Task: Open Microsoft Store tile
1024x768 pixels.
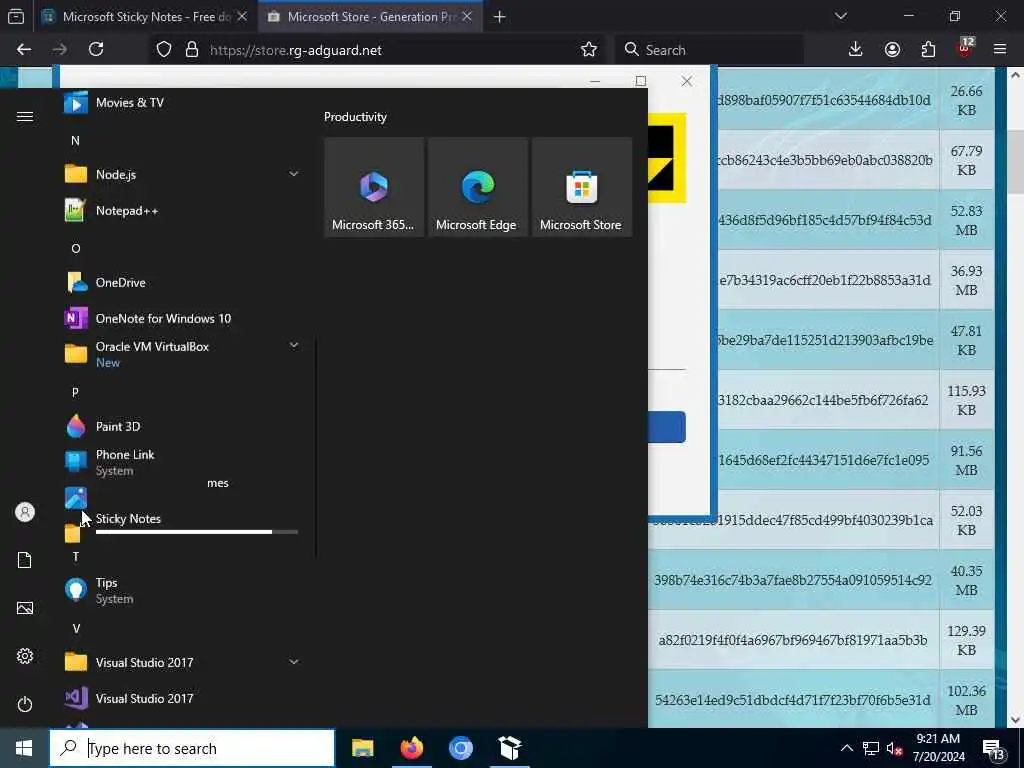Action: pos(581,187)
